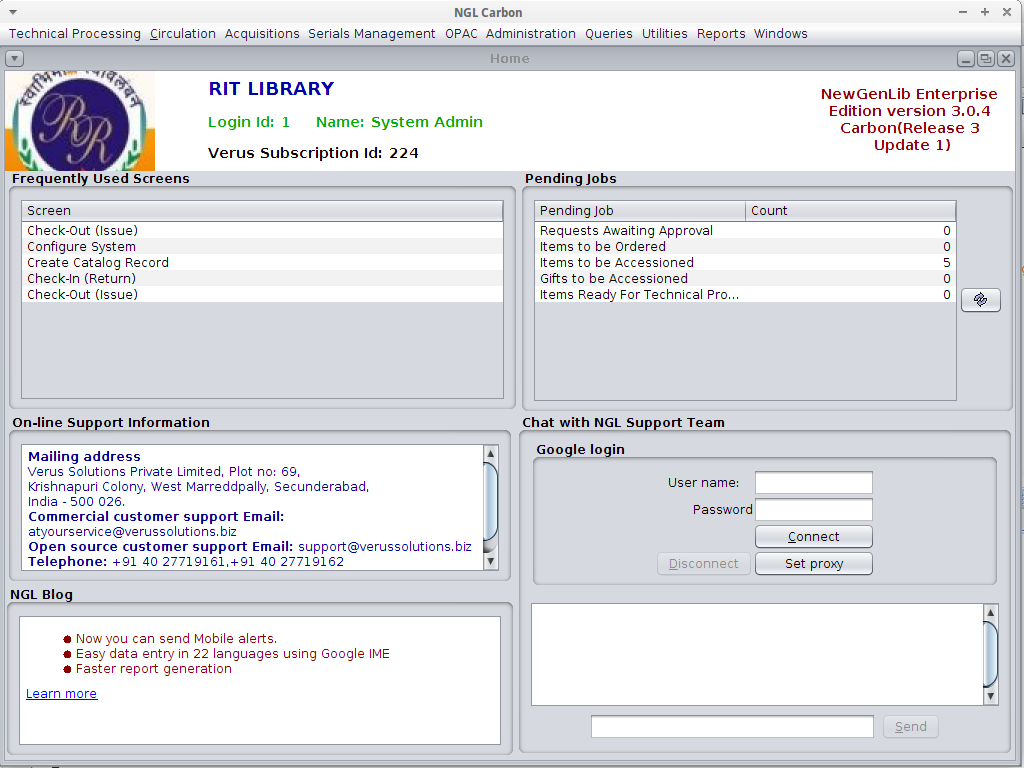Click the support info scroll up arrow
This screenshot has width=1024, height=768.
pos(490,453)
